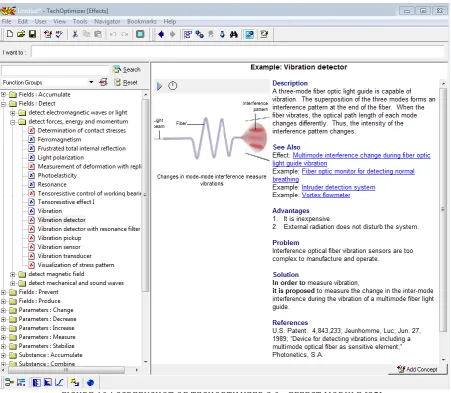451x393 pixels.
Task: Click the play button above the animation
Action: pos(159,86)
